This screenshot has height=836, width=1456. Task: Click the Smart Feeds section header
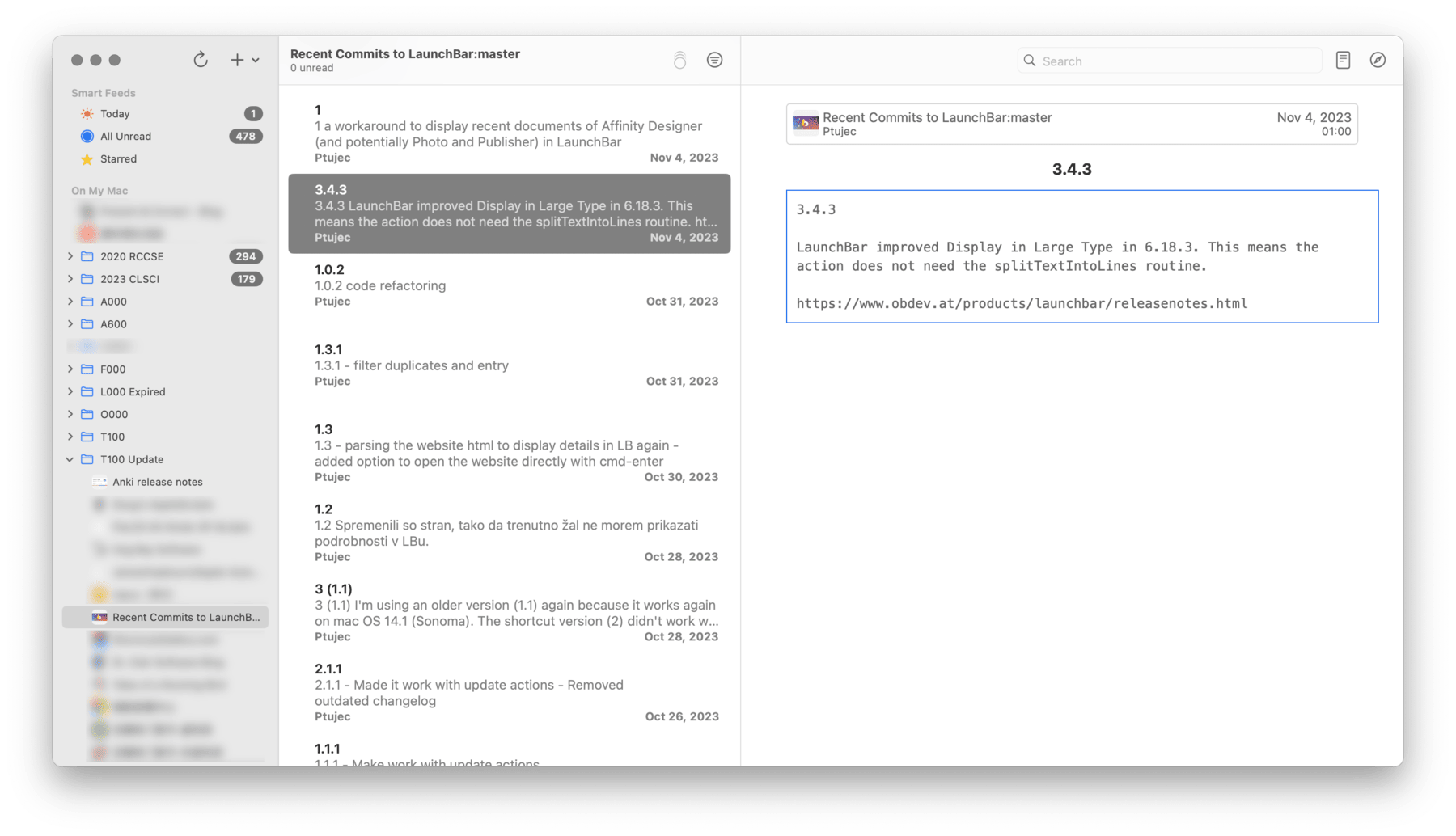click(x=104, y=93)
